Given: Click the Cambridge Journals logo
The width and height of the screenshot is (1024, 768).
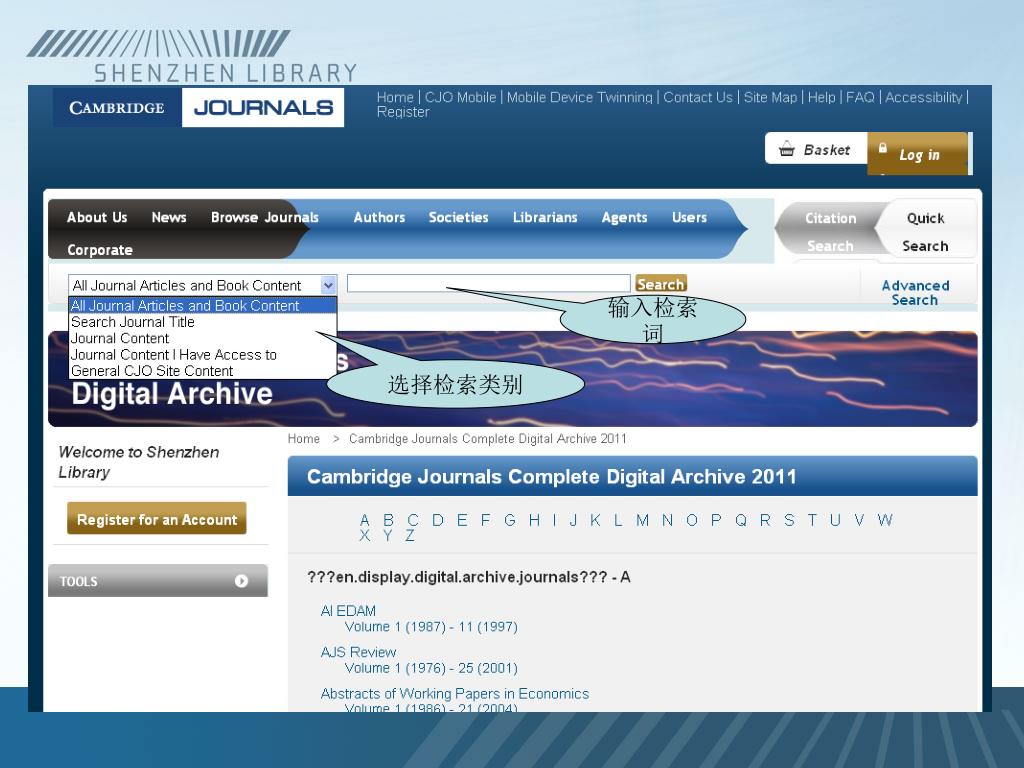Looking at the screenshot, I should pyautogui.click(x=198, y=107).
